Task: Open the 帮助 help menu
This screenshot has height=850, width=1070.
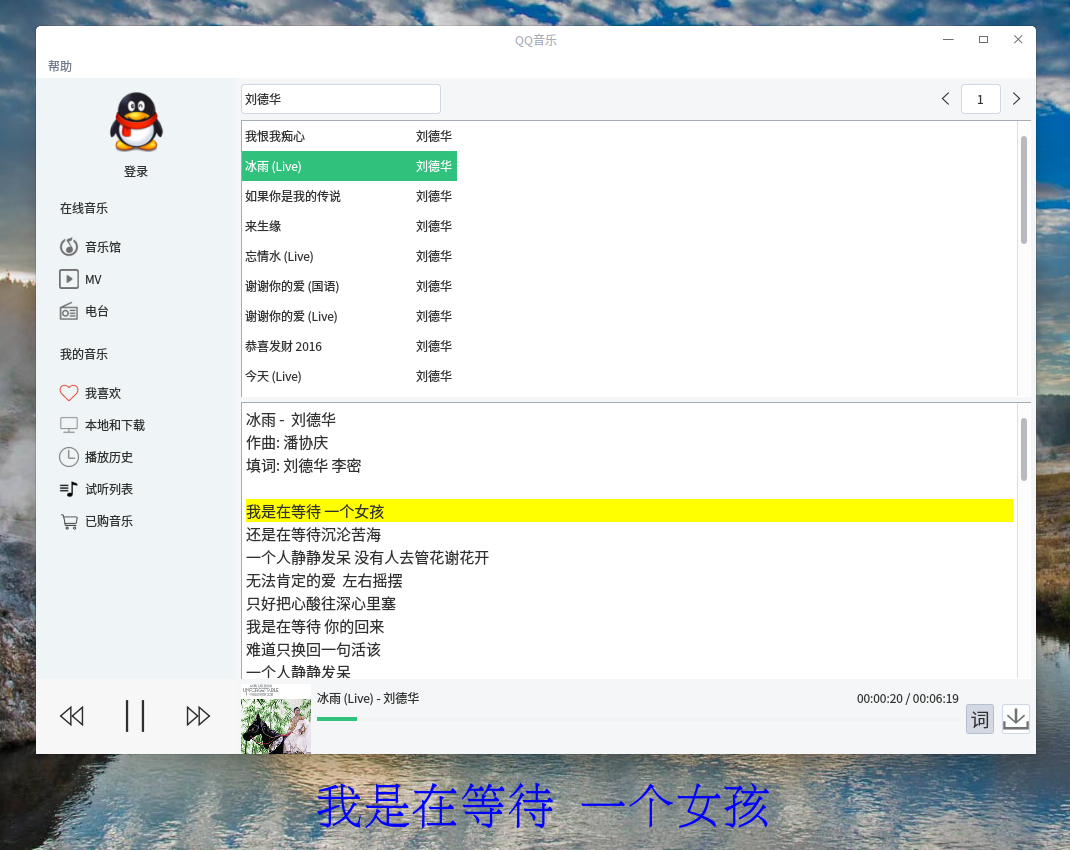Action: pos(60,66)
